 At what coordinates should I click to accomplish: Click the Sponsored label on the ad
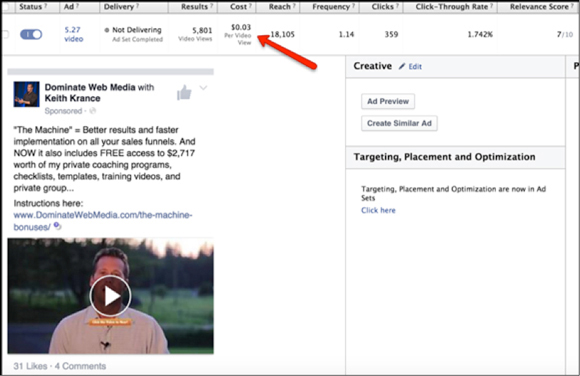[63, 111]
